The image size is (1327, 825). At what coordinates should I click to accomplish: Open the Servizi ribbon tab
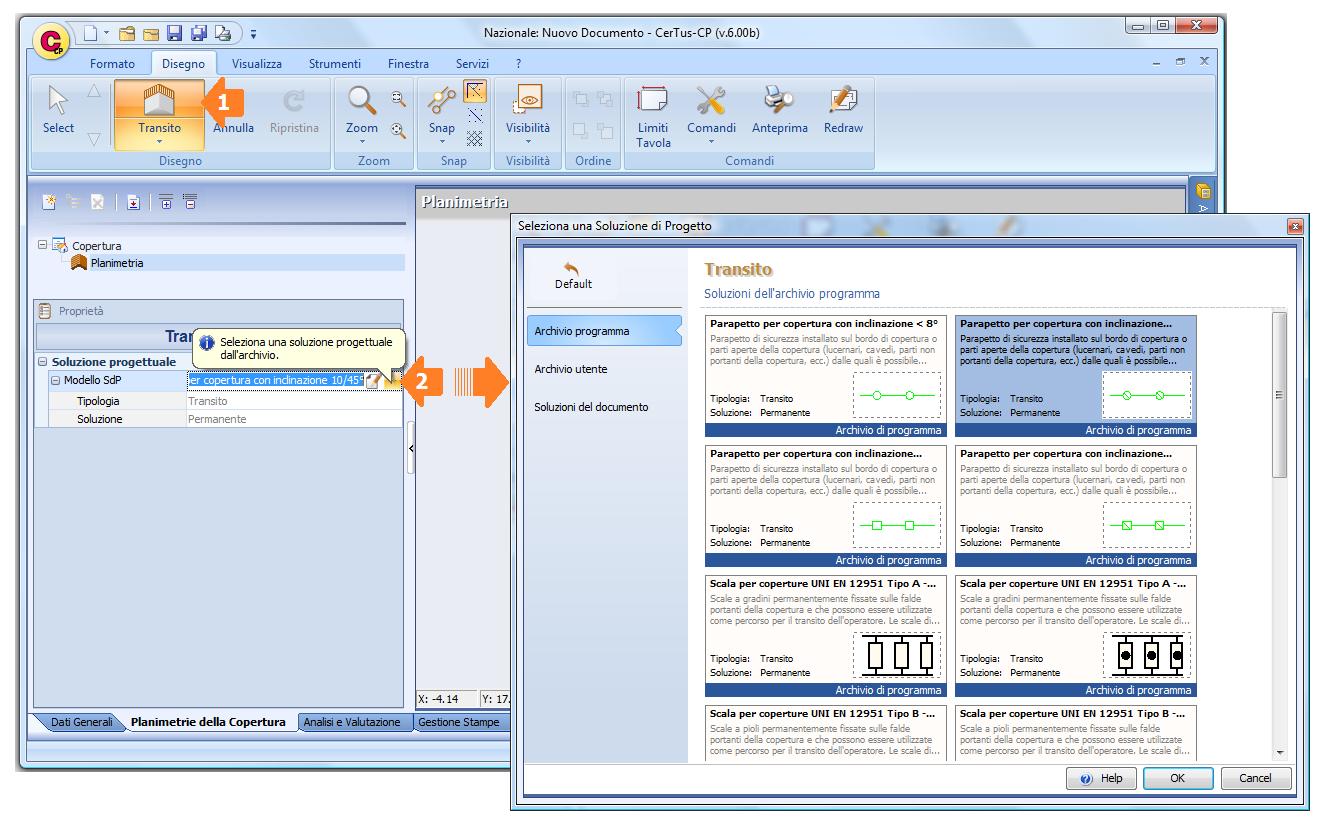click(x=472, y=64)
